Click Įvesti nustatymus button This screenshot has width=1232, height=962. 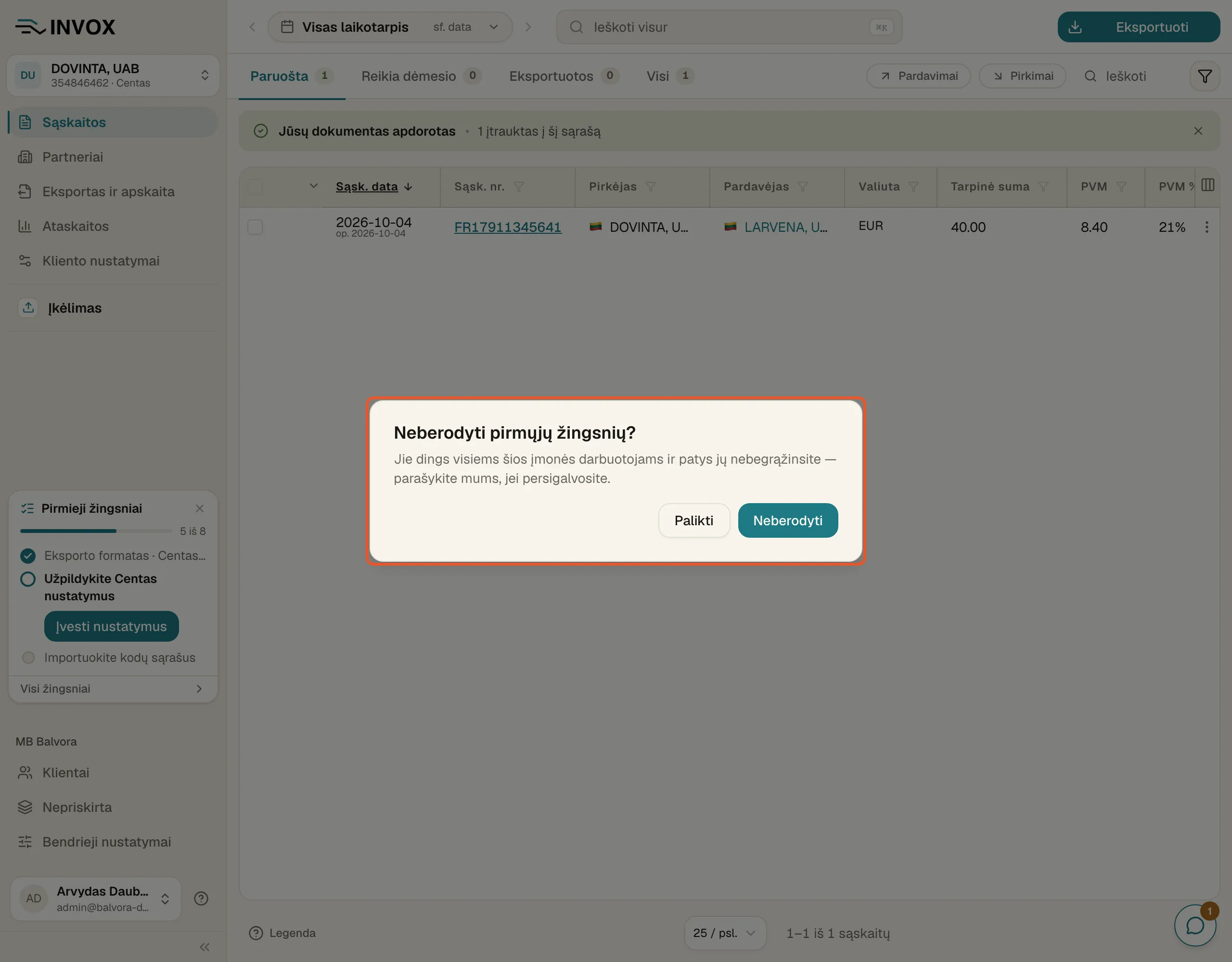111,626
